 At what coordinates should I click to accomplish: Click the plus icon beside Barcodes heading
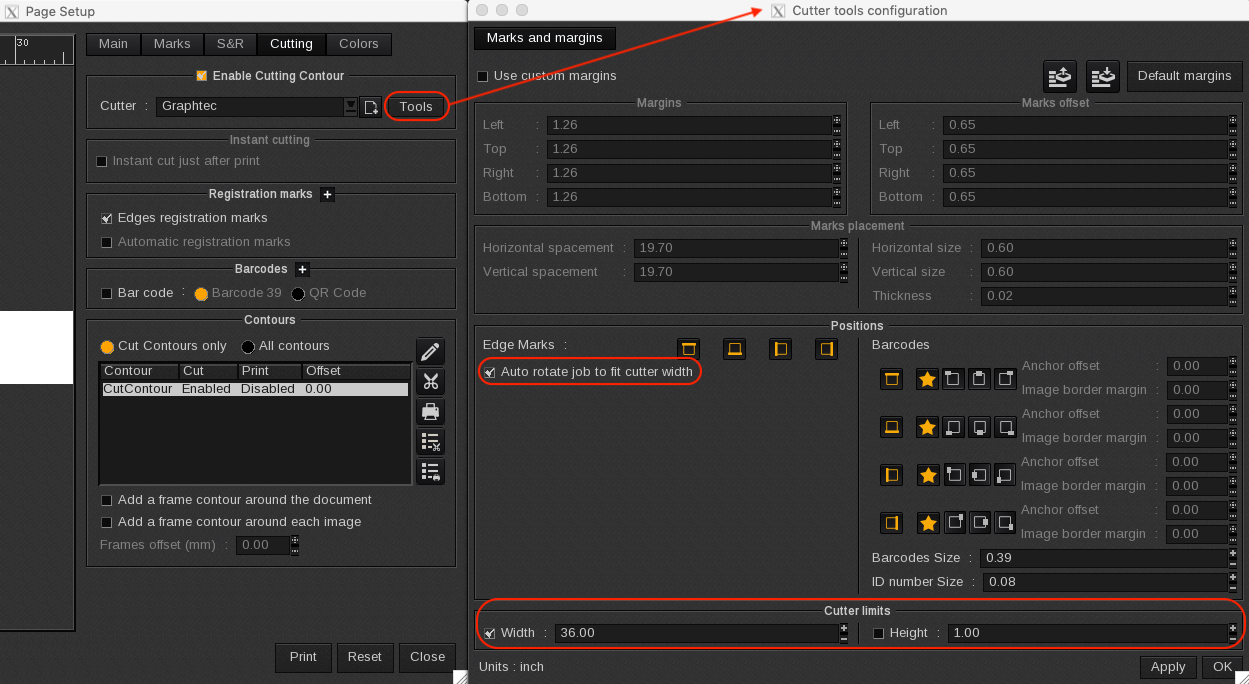click(302, 269)
